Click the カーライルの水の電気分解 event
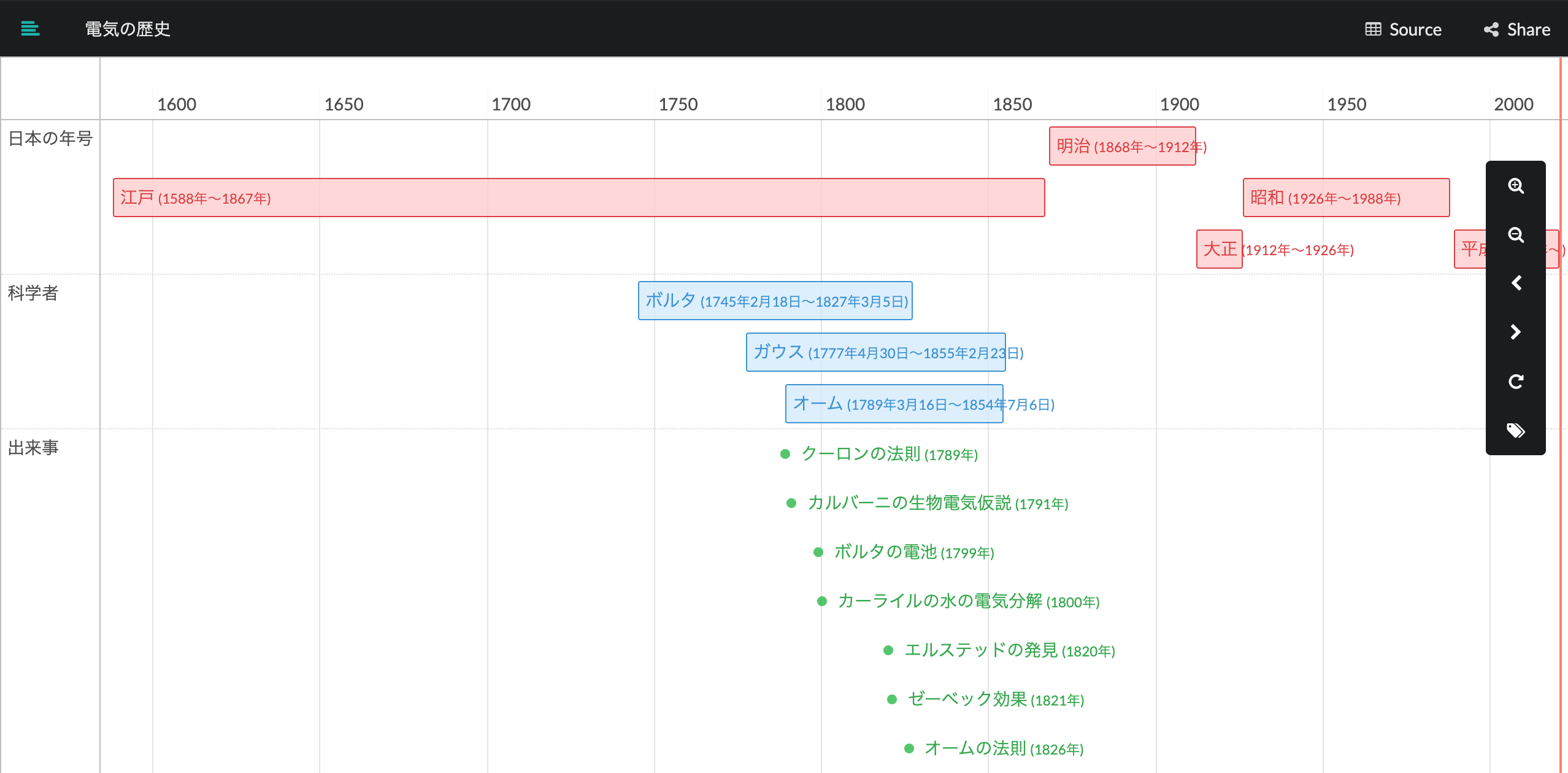Image resolution: width=1568 pixels, height=773 pixels. (x=958, y=601)
